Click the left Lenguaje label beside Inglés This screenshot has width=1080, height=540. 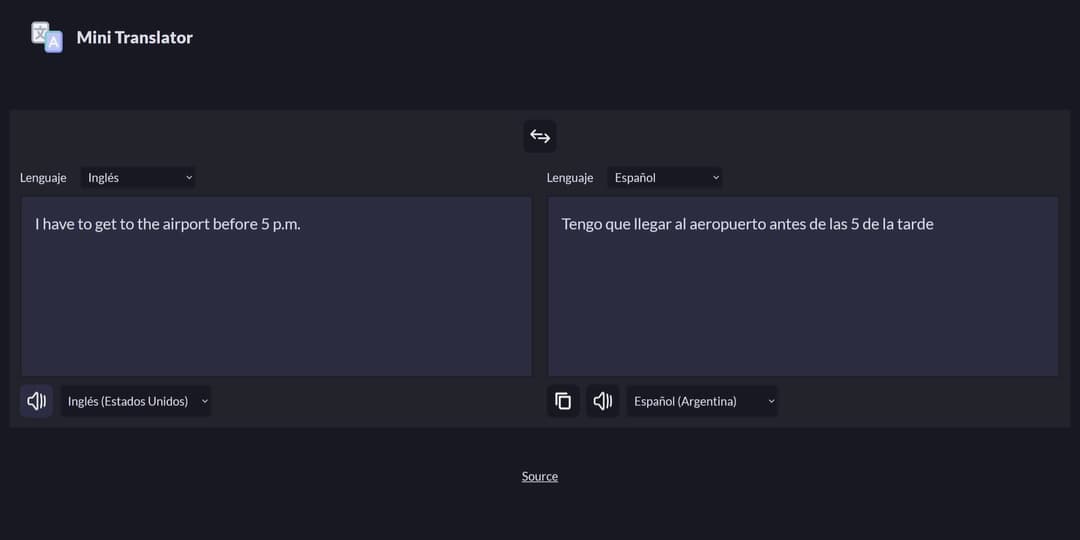coord(43,178)
